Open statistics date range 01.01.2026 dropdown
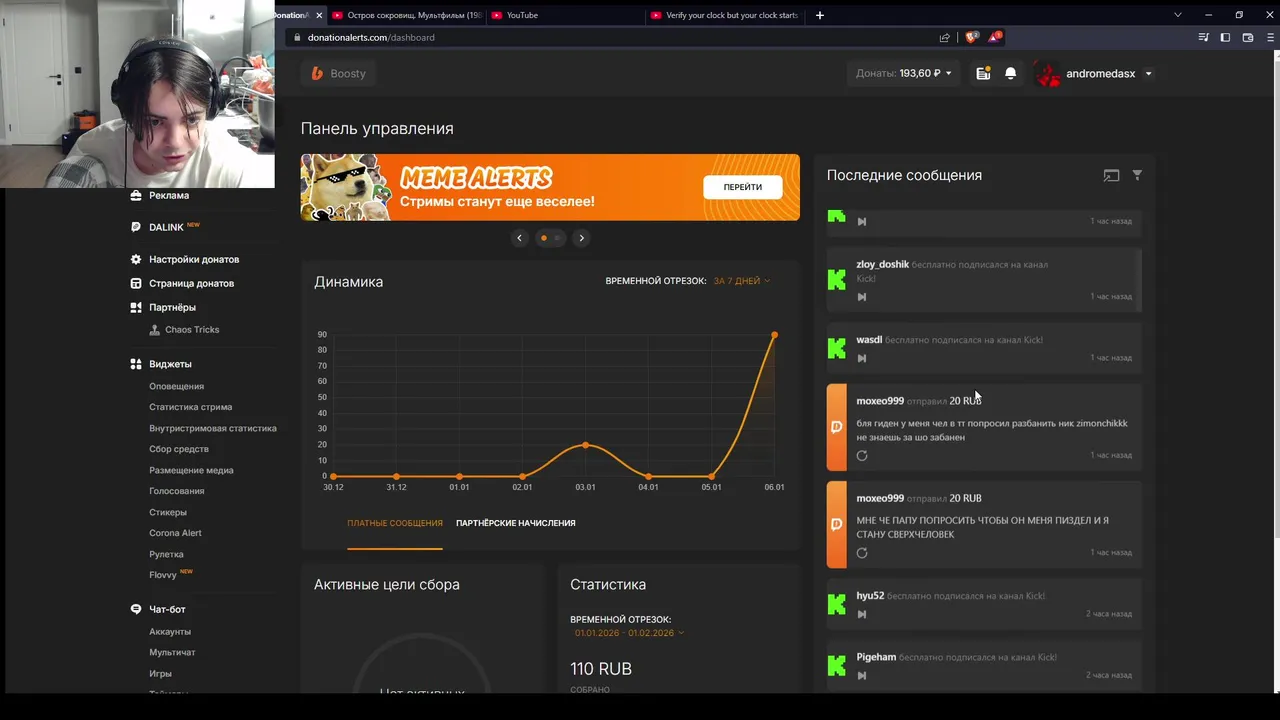The height and width of the screenshot is (720, 1280). point(629,633)
